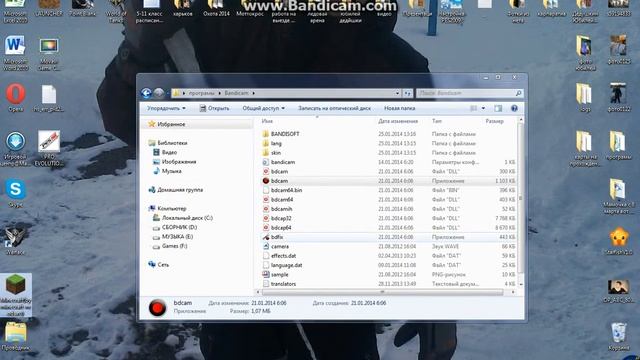Click Записать на оптический диск

[x=334, y=108]
